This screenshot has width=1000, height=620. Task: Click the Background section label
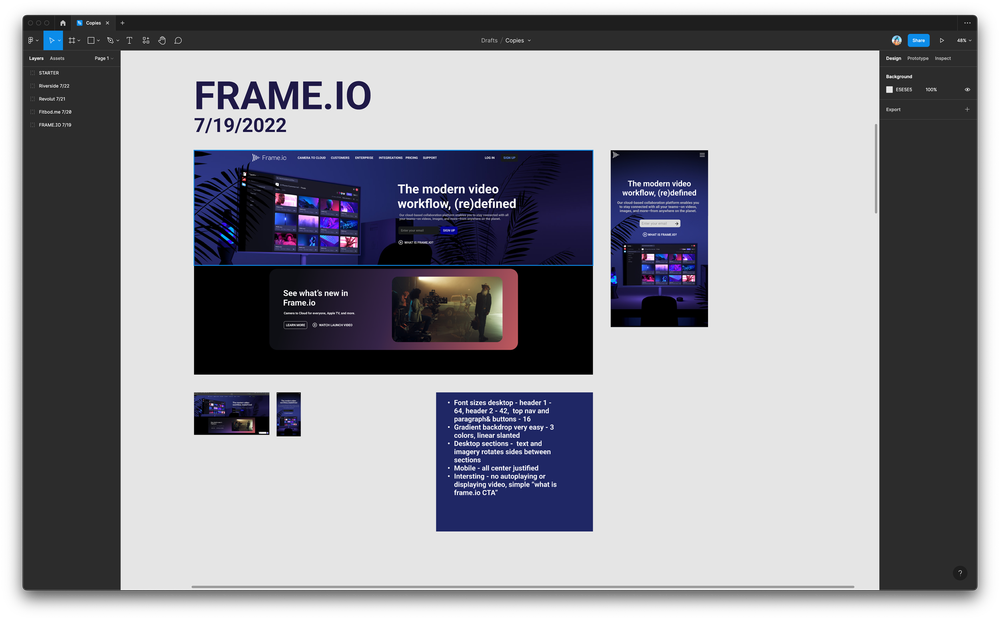point(899,77)
